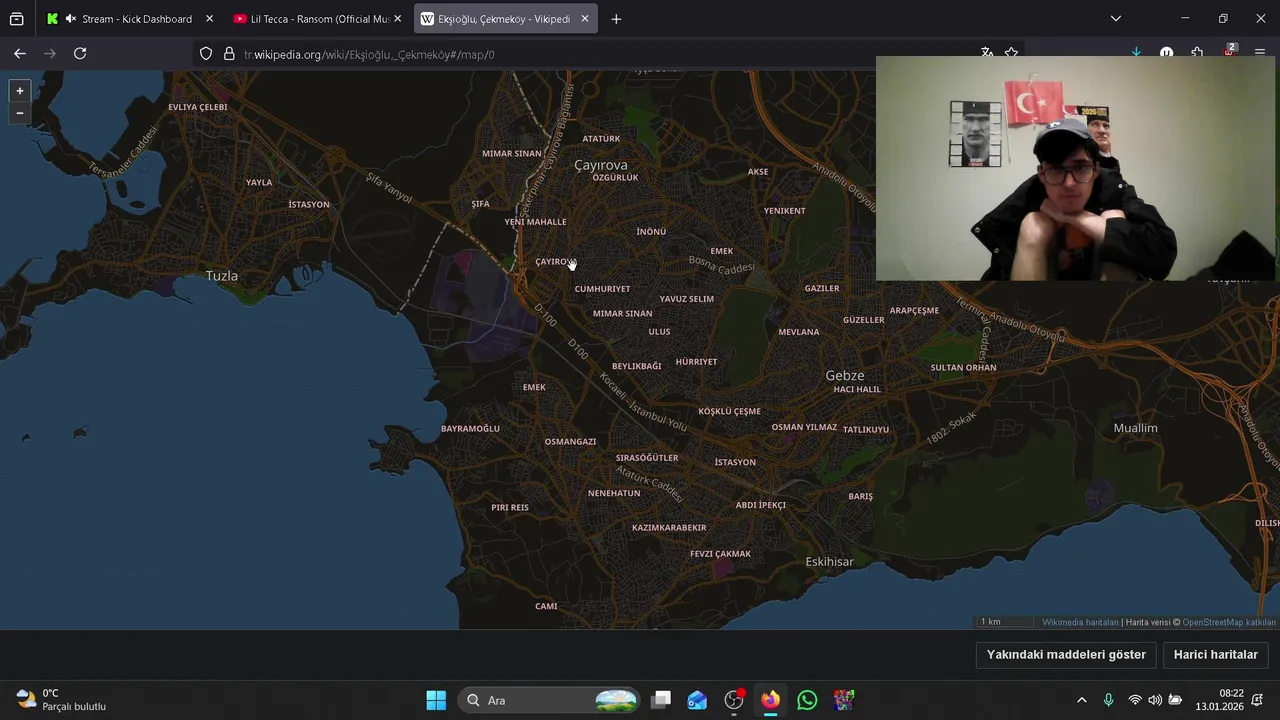Open Harici haritalar button
1280x720 pixels.
point(1216,655)
